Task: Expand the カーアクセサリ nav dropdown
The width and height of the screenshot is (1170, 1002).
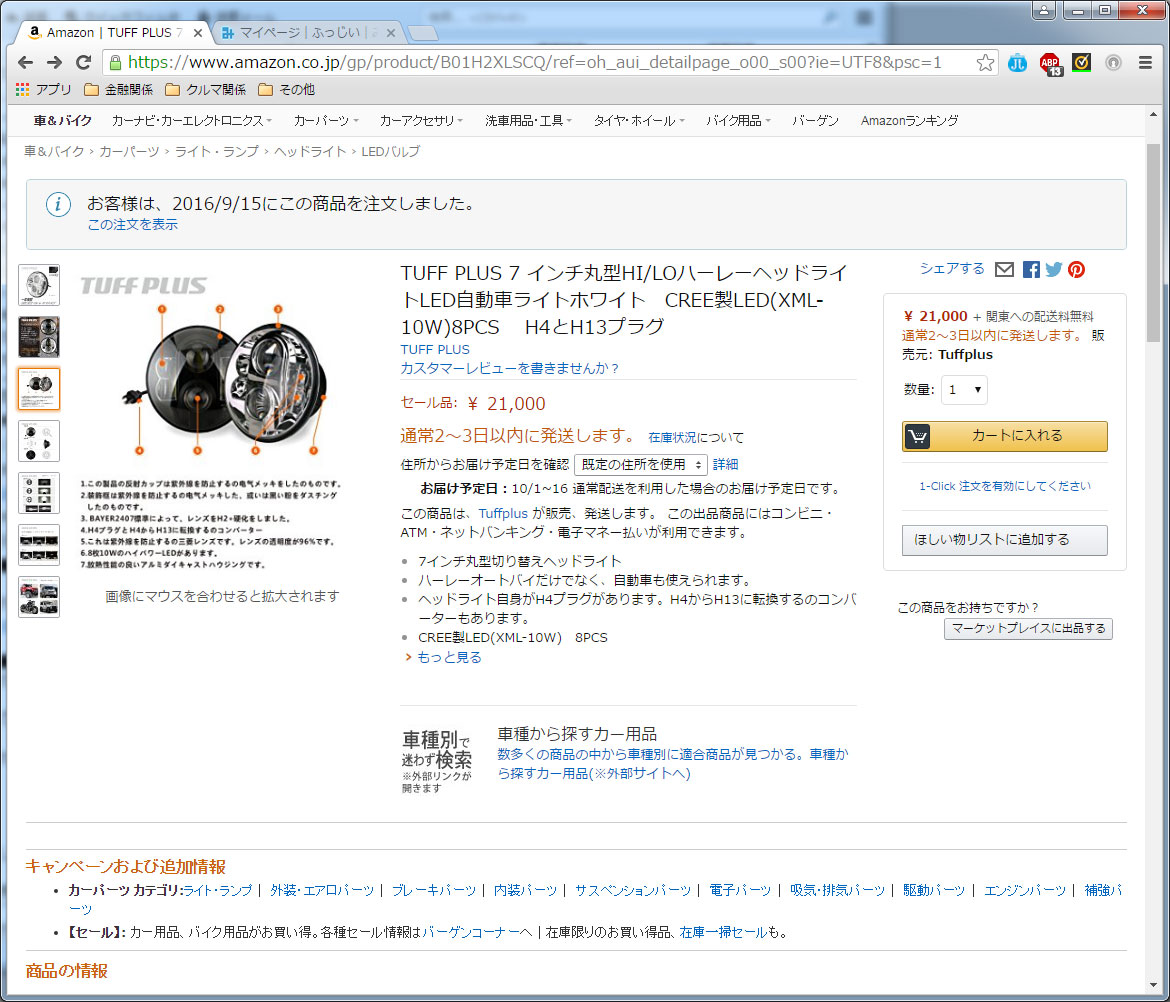Action: pyautogui.click(x=421, y=121)
